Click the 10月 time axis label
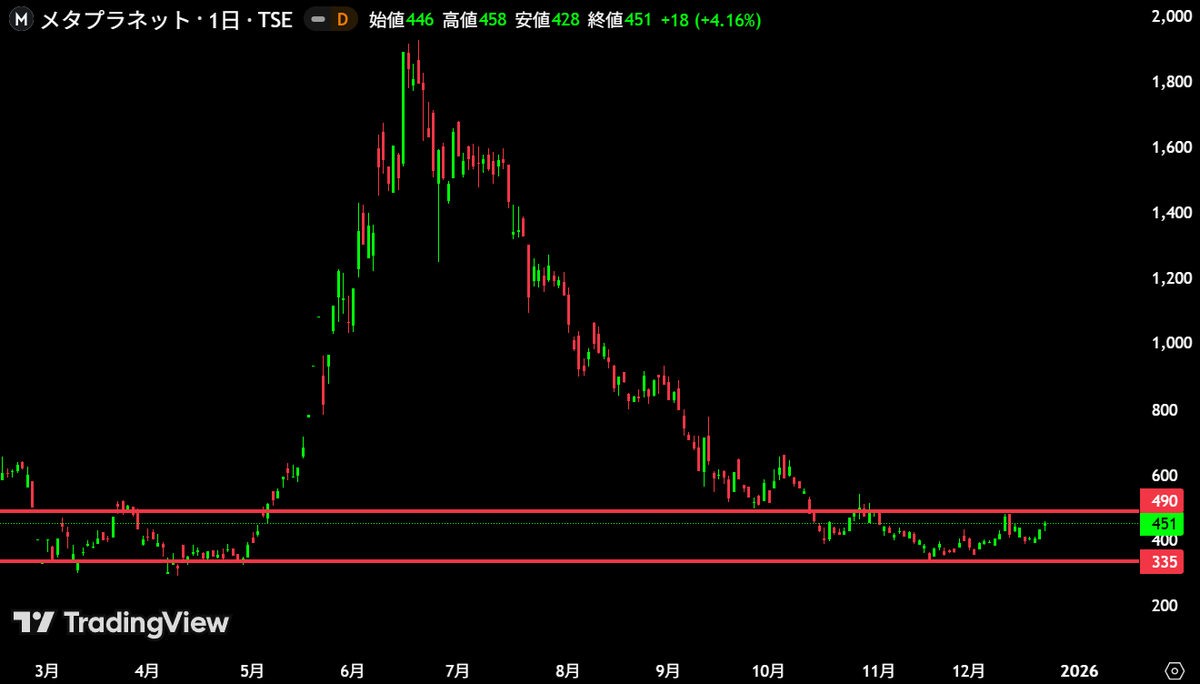 tap(767, 669)
